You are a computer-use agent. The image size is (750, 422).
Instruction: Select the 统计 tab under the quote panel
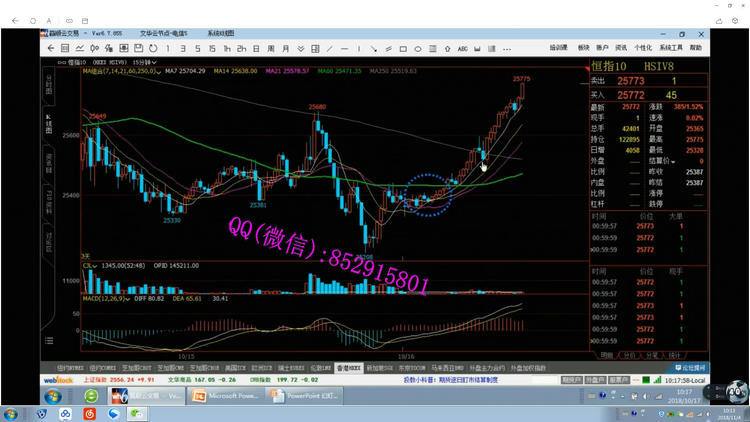pyautogui.click(x=673, y=354)
